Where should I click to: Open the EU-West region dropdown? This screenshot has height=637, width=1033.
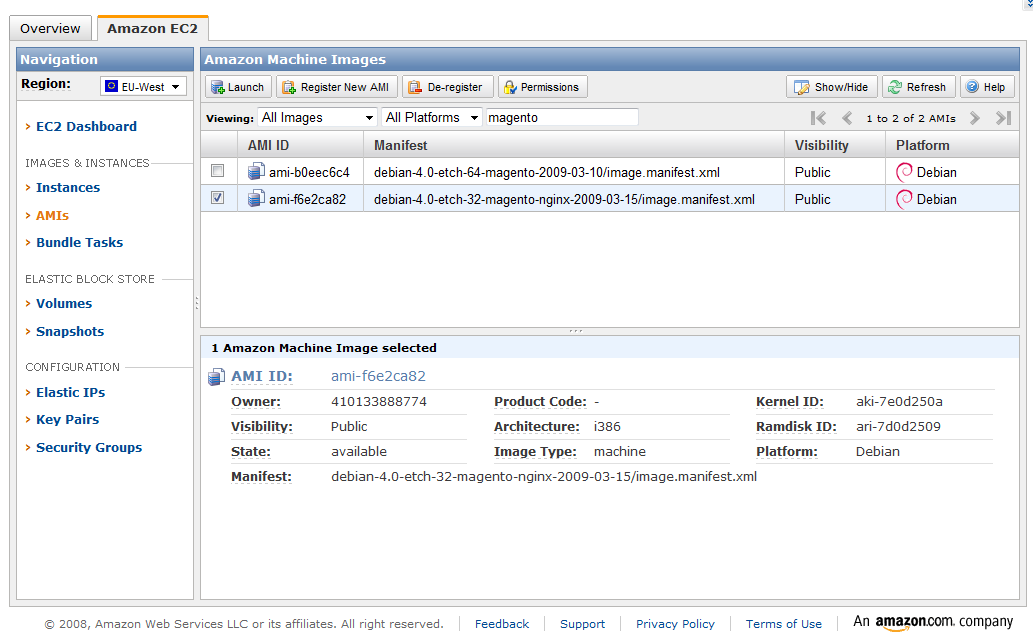pos(144,86)
